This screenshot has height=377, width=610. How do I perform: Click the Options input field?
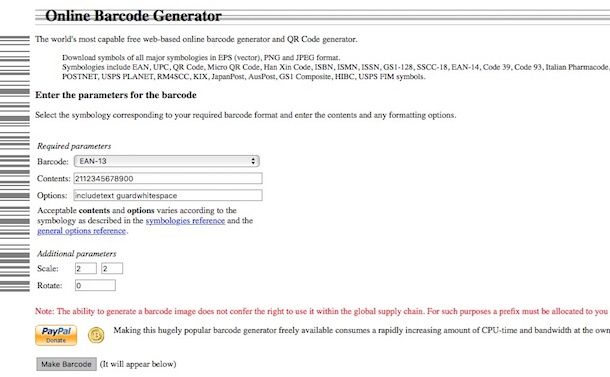point(168,195)
